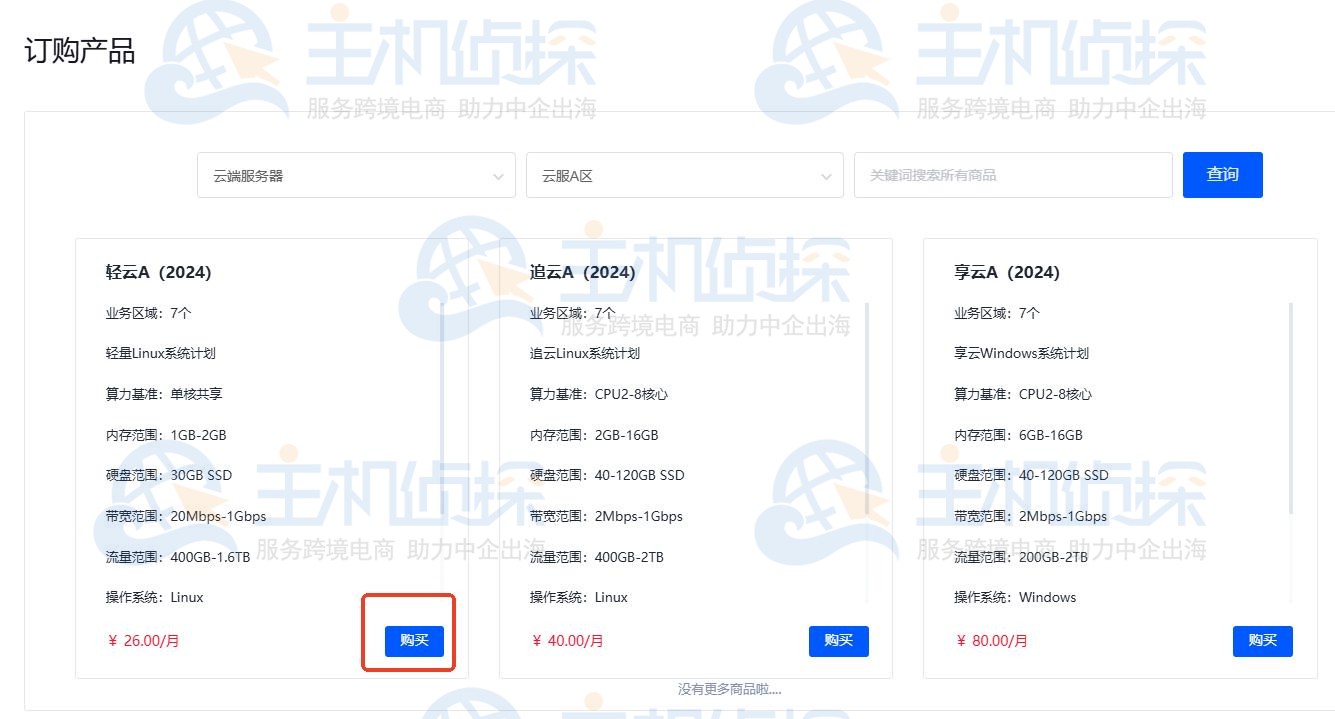Click 没有更多商品啦 footer text

click(729, 689)
